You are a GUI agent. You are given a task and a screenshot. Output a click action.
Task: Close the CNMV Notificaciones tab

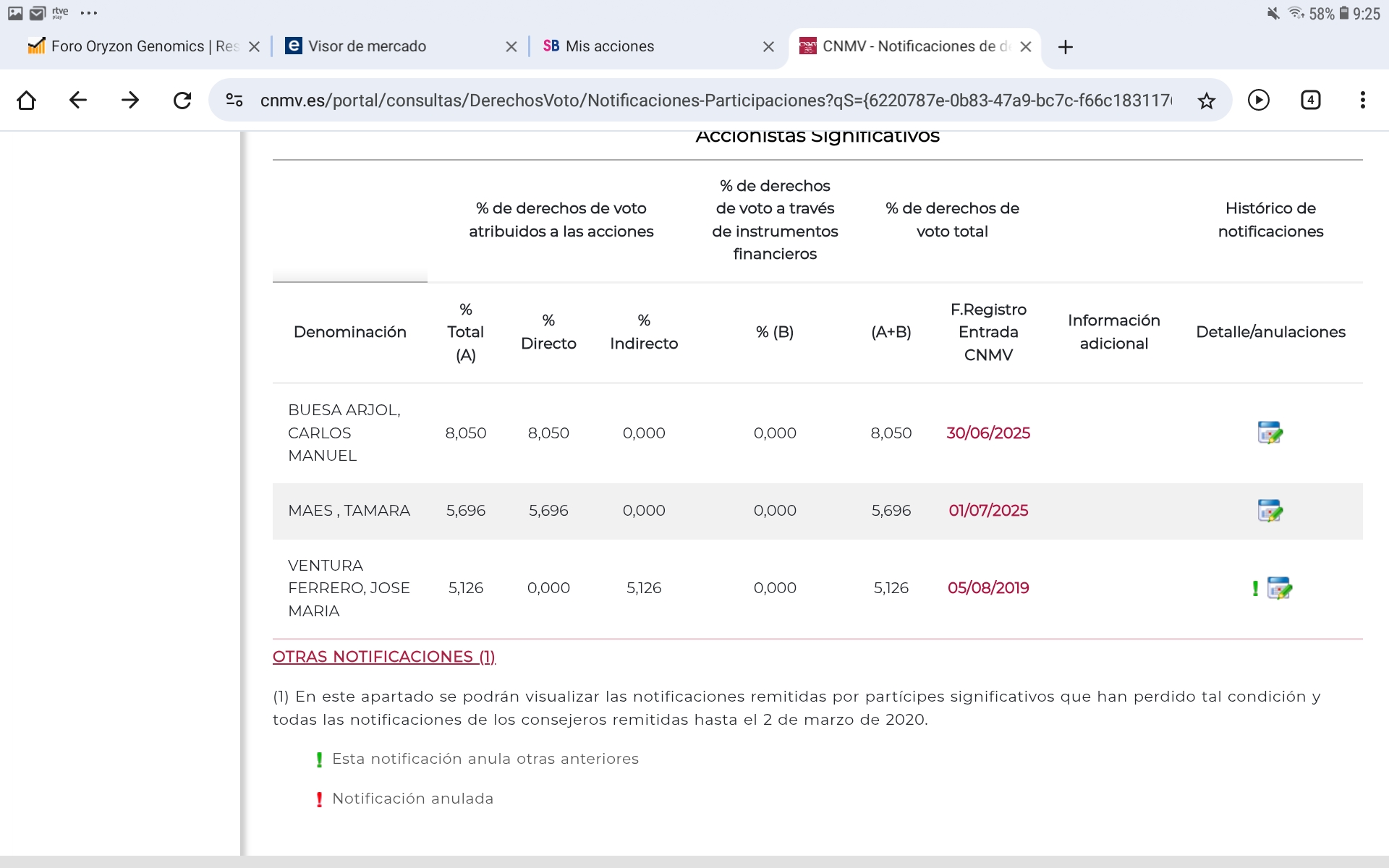(x=1026, y=47)
